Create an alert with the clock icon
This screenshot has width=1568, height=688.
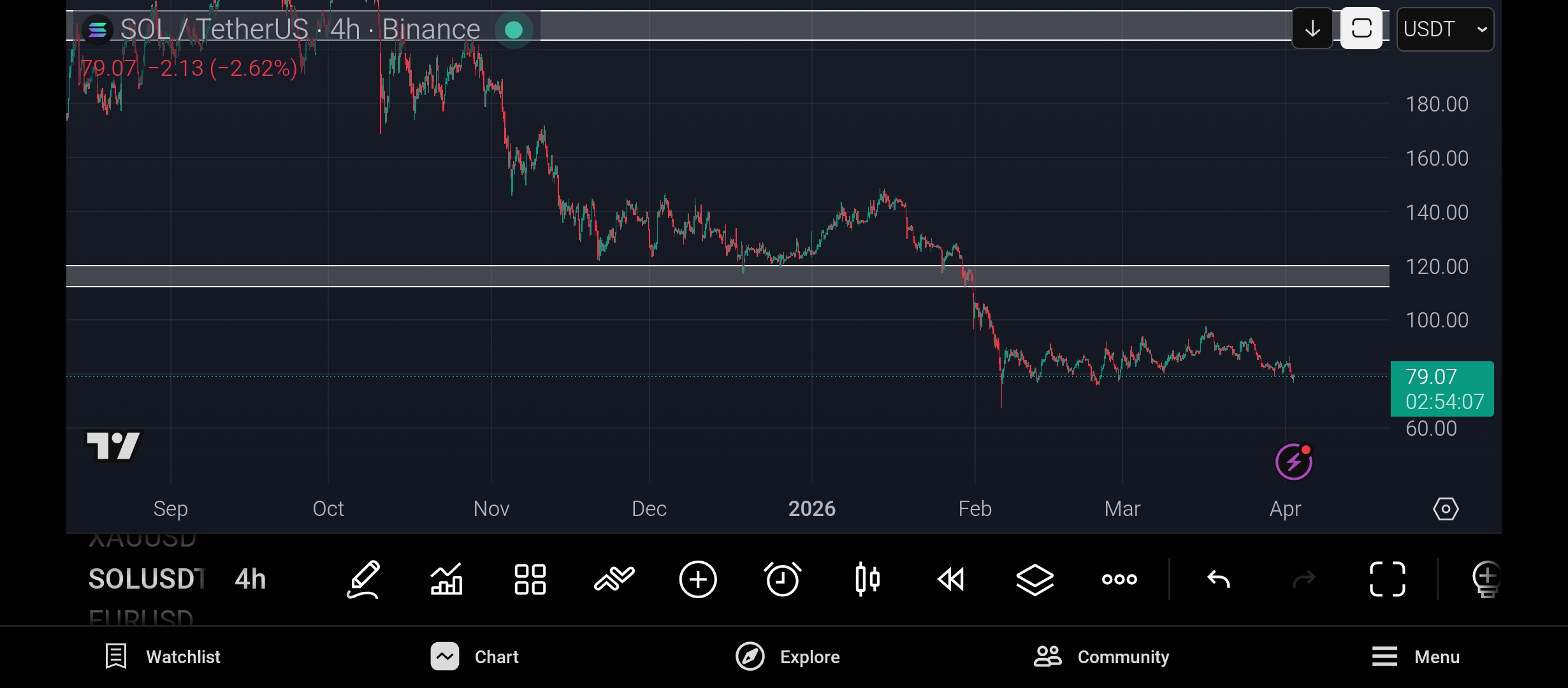click(x=782, y=579)
